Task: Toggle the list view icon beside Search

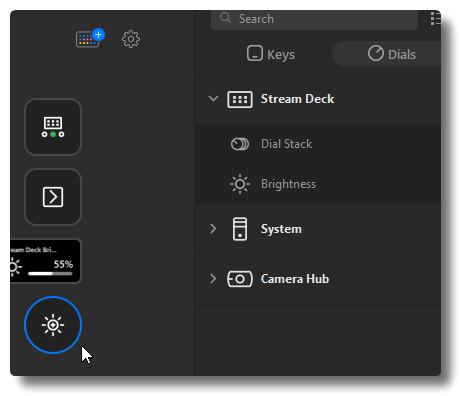Action: click(x=435, y=19)
